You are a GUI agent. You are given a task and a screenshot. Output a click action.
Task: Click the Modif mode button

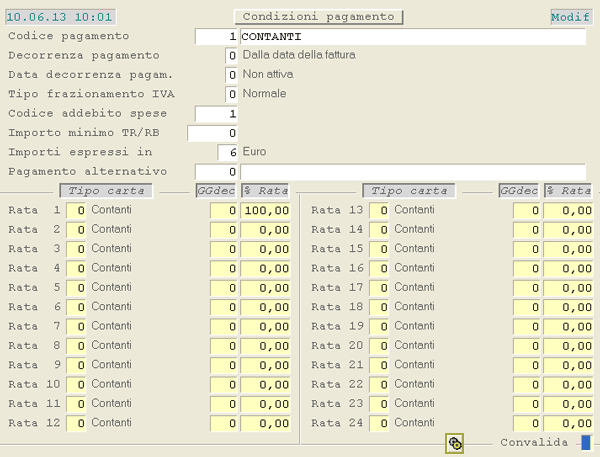point(571,17)
